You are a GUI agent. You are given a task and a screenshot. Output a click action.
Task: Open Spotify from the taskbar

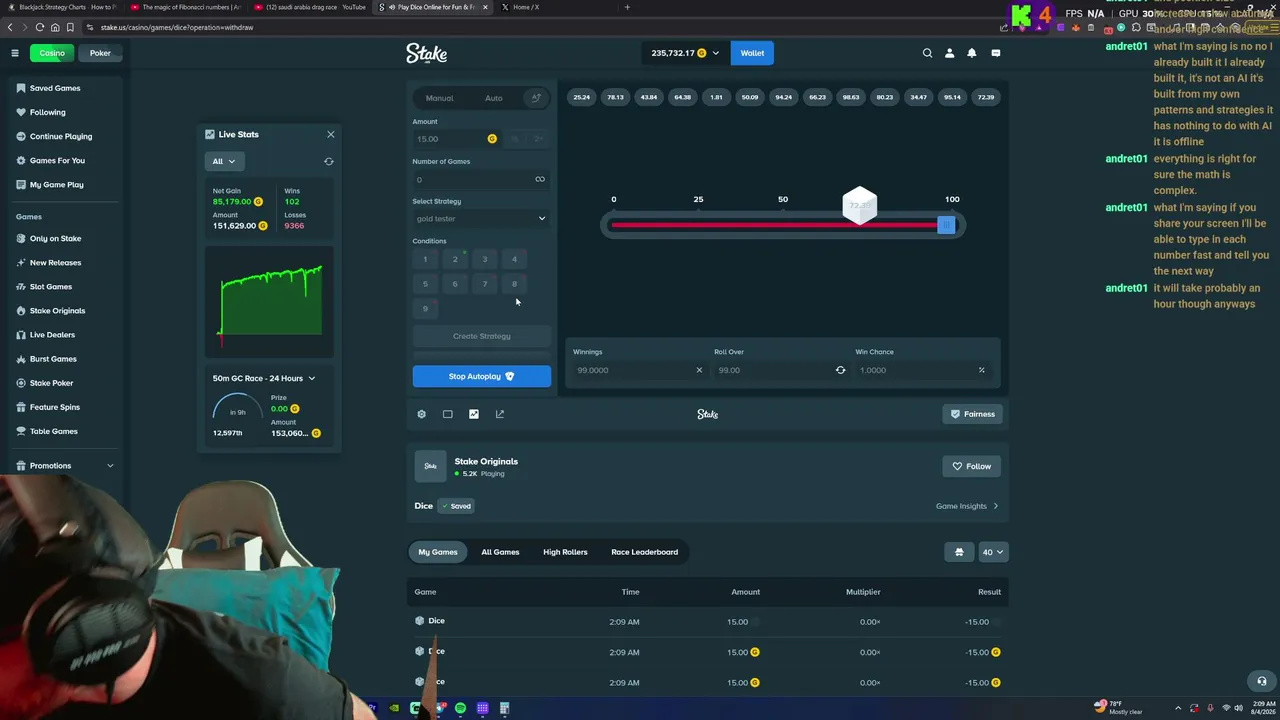tap(460, 708)
